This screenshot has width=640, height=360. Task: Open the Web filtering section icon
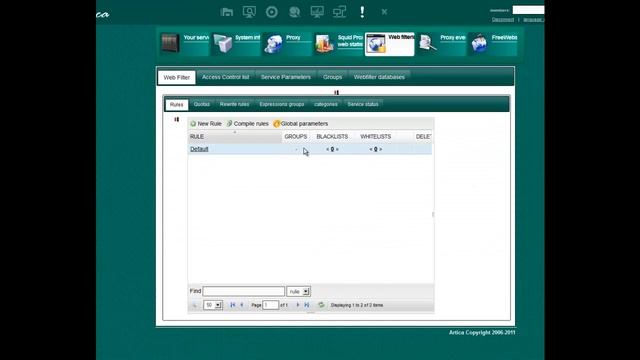tap(376, 44)
